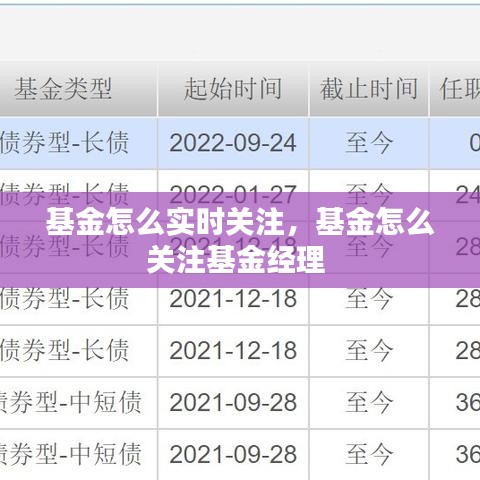This screenshot has height=480, width=480.
Task: Click the 基金类型 column header
Action: tap(63, 89)
